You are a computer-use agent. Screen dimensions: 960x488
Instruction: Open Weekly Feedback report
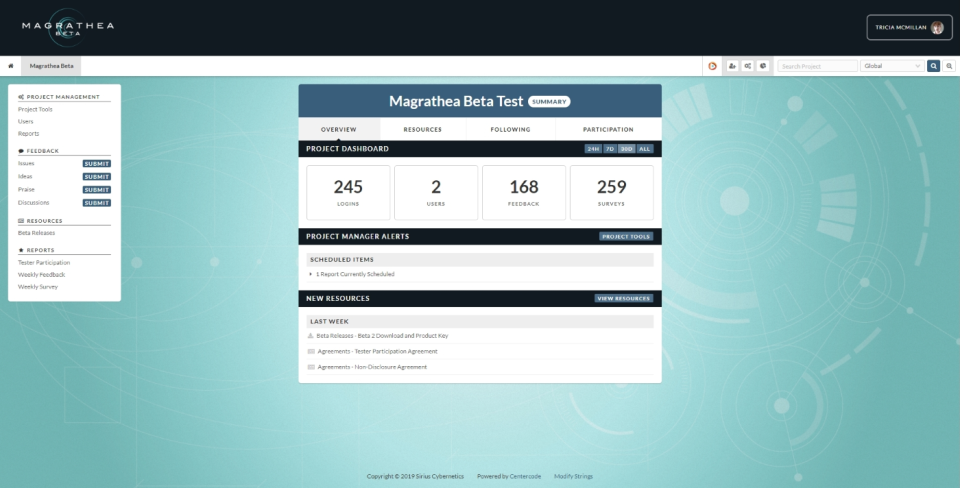41,275
